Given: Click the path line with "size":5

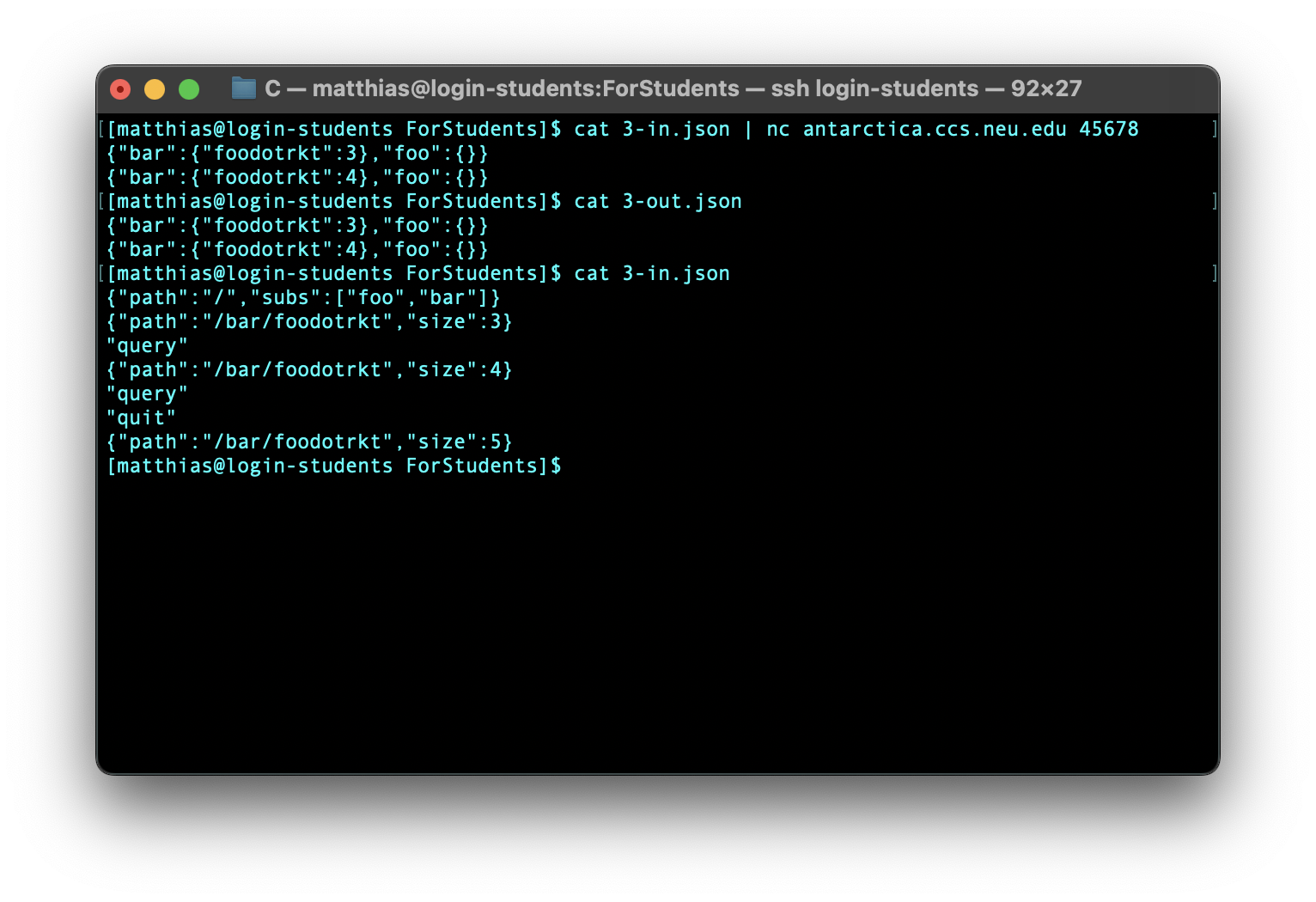Looking at the screenshot, I should 308,442.
